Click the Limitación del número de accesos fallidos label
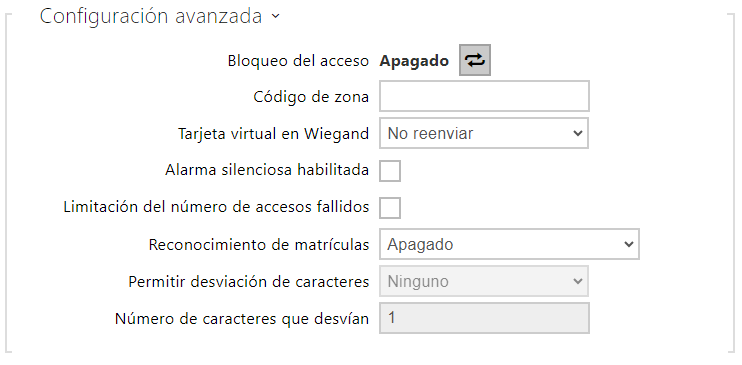The image size is (742, 365). (x=216, y=207)
